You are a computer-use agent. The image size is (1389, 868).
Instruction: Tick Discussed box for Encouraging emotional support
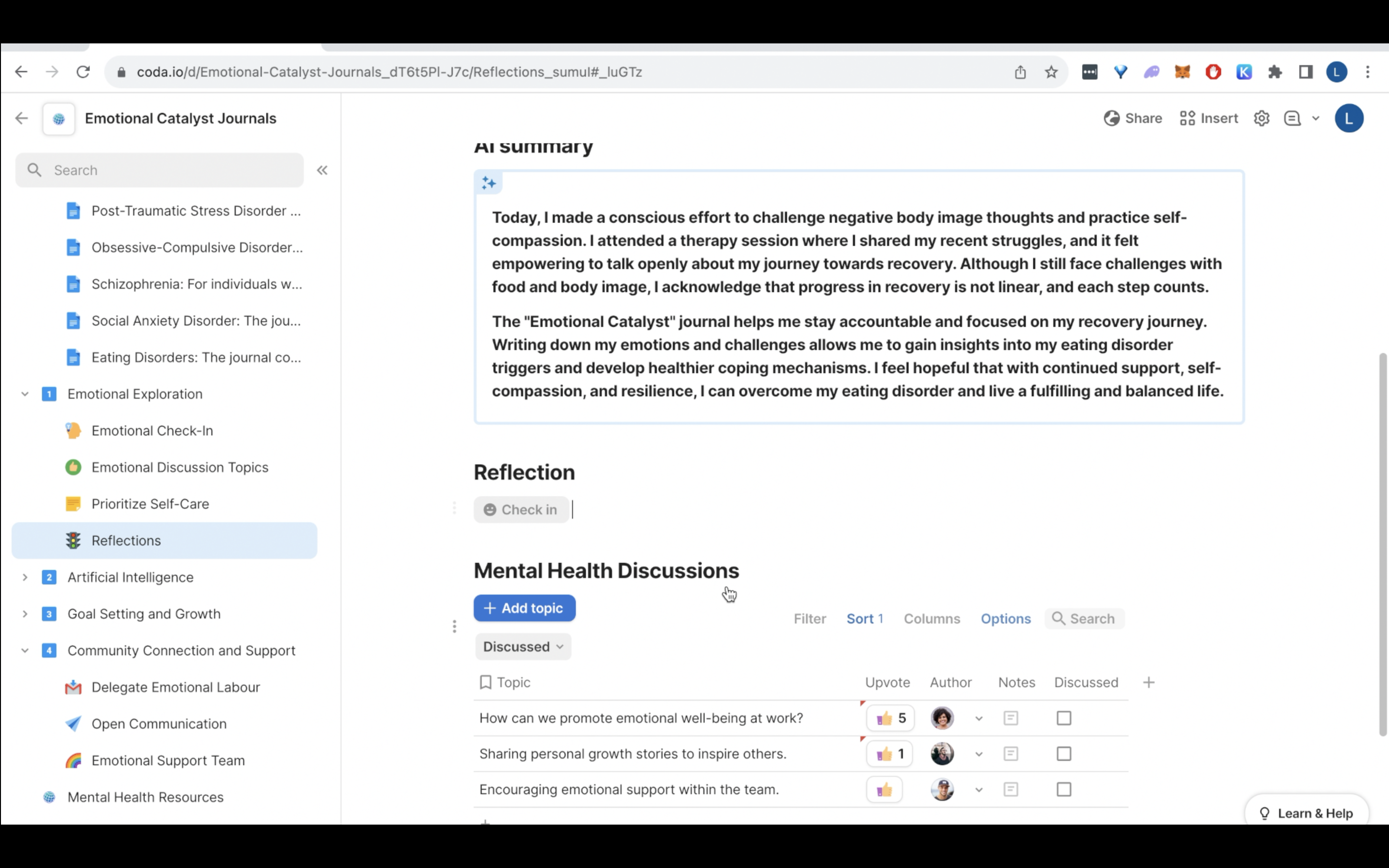coord(1063,790)
